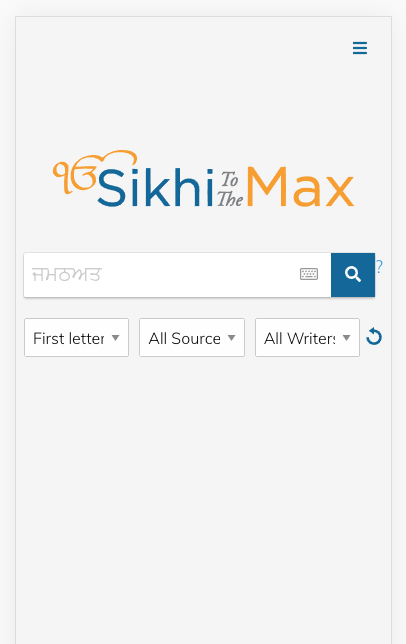Image resolution: width=406 pixels, height=644 pixels.
Task: Open the question mark search help
Action: (x=379, y=267)
